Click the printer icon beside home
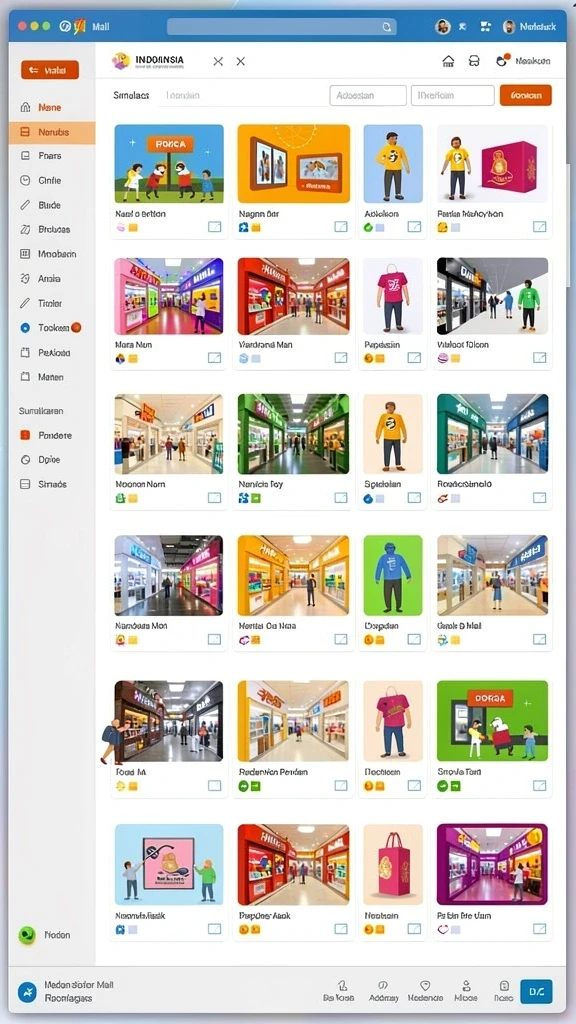Screen dimensions: 576x1024 pyautogui.click(x=475, y=61)
